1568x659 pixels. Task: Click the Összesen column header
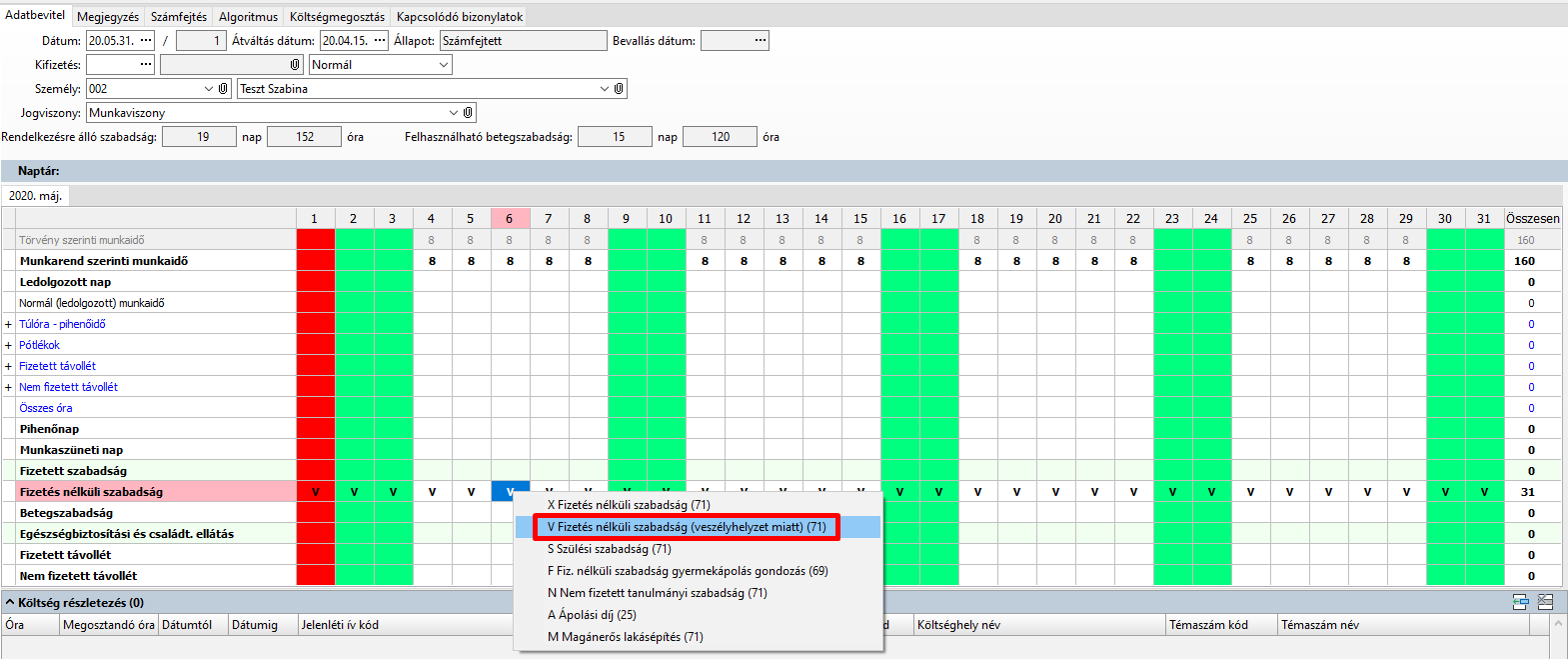point(1532,218)
